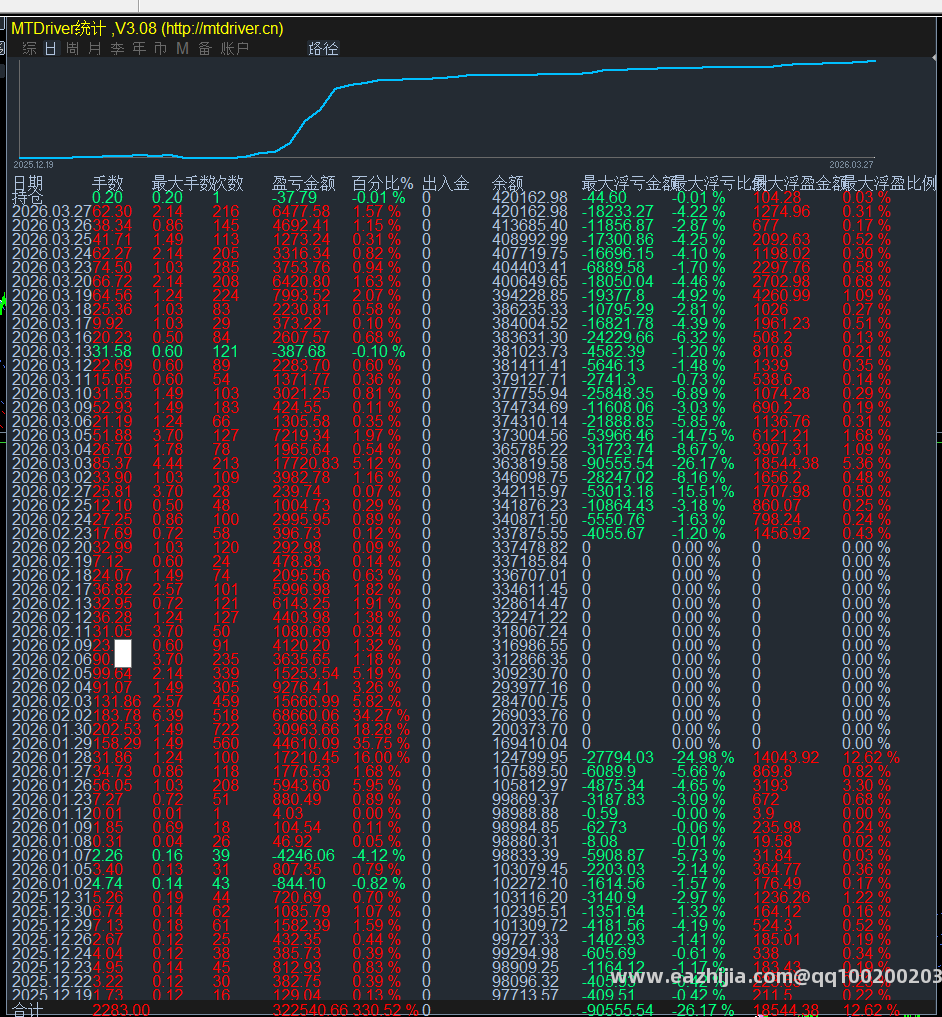Open the 周 weekly statistics tab
This screenshot has height=1017, width=942.
click(73, 49)
